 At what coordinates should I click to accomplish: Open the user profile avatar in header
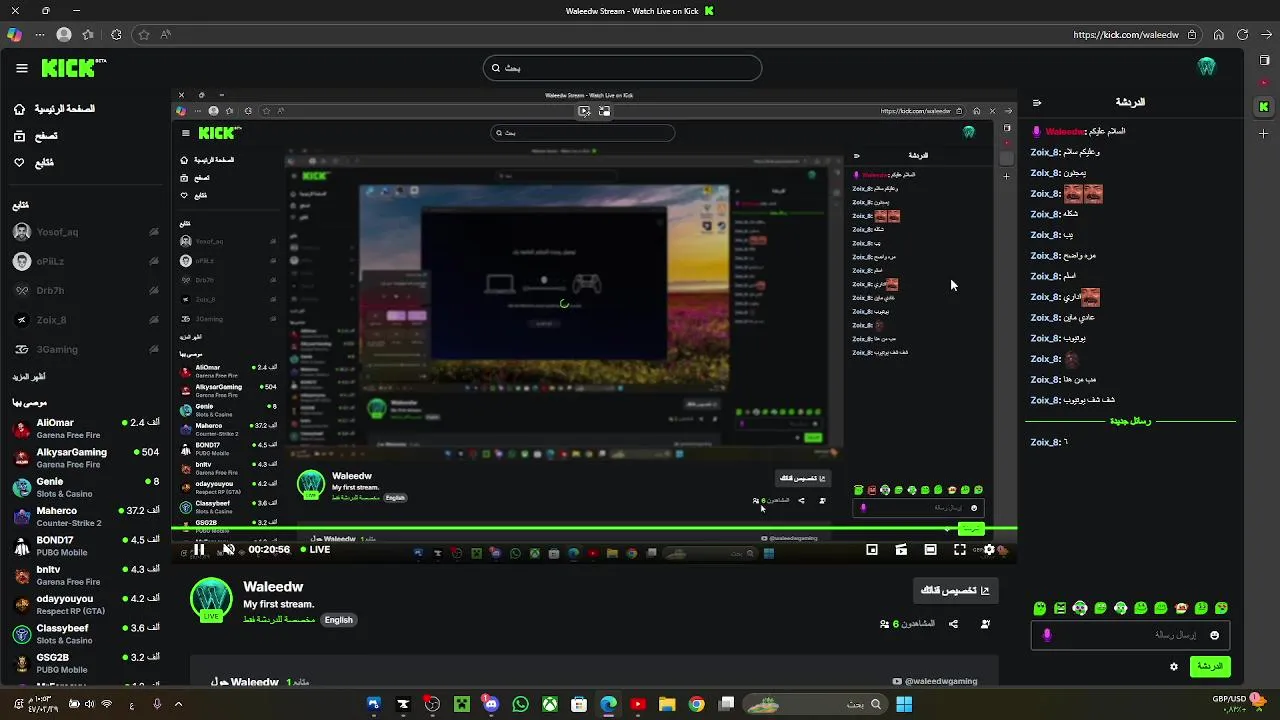tap(1206, 67)
